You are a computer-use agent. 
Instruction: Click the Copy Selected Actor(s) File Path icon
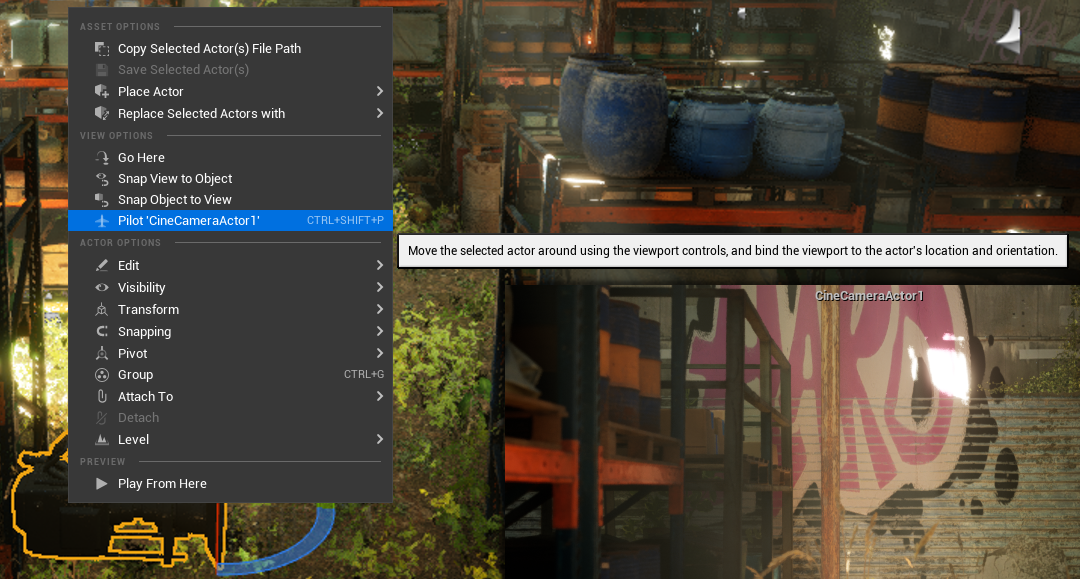tap(102, 49)
